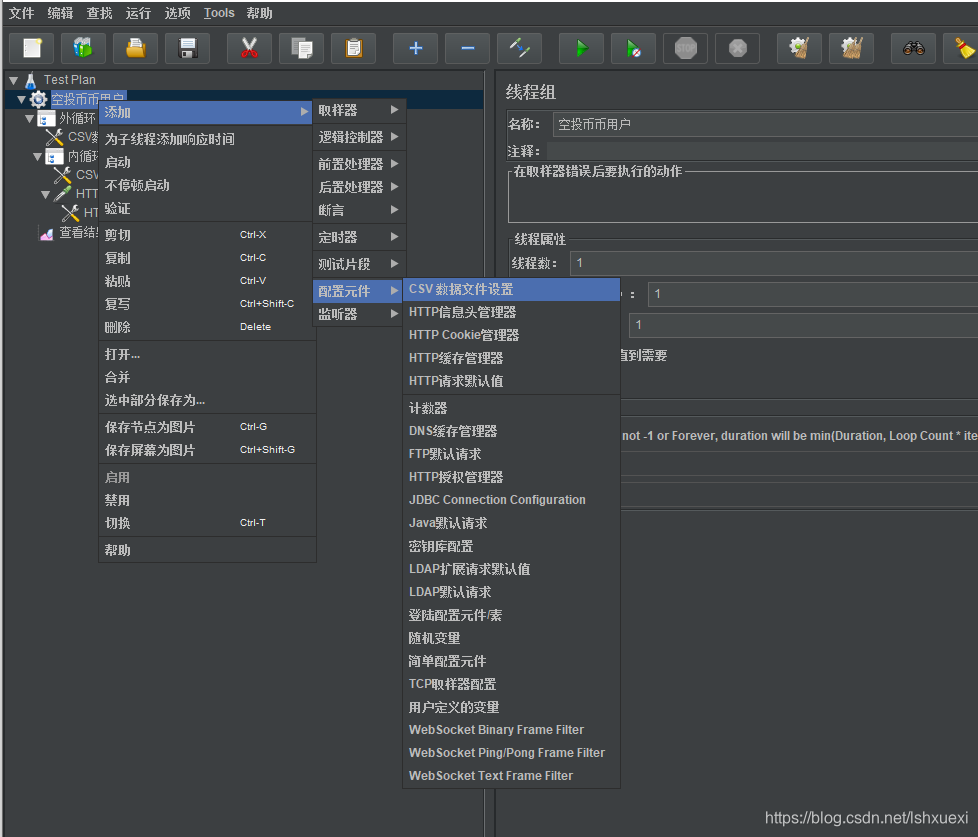
Task: Open the 编辑 menu
Action: coord(61,13)
